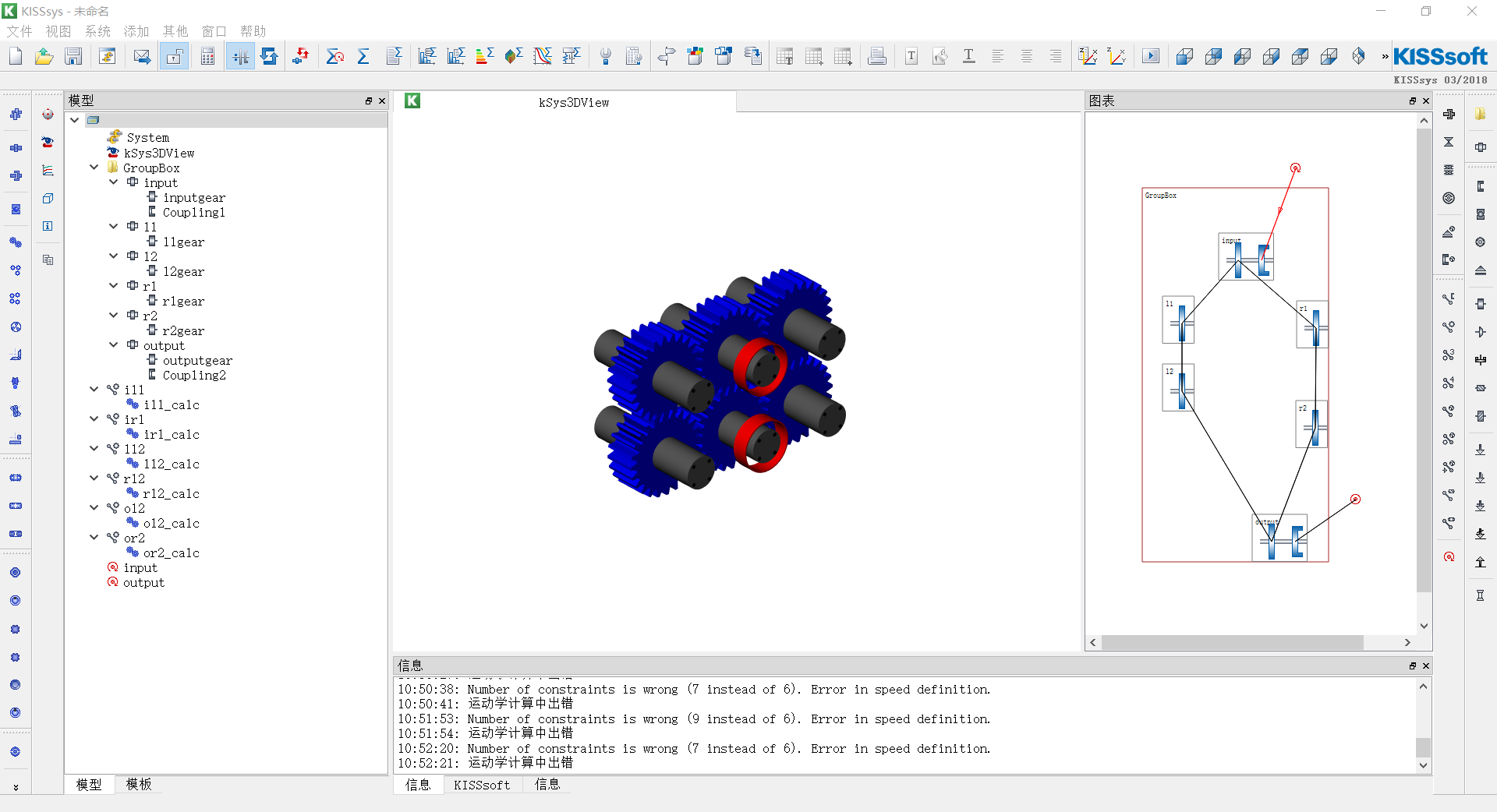Click red target icon in right sidebar
The height and width of the screenshot is (812, 1497).
coord(1449,556)
